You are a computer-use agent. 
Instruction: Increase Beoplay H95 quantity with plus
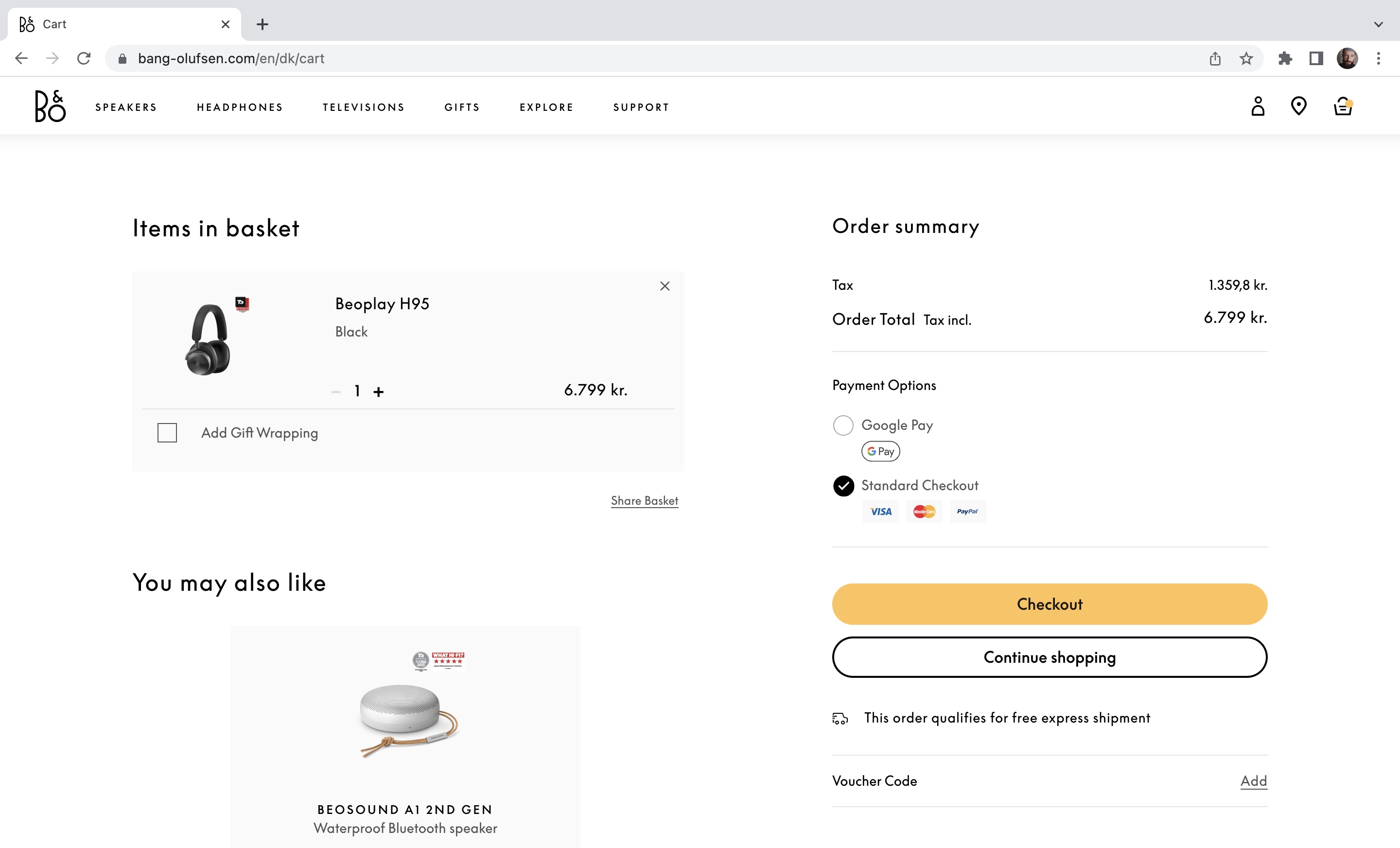(x=378, y=391)
